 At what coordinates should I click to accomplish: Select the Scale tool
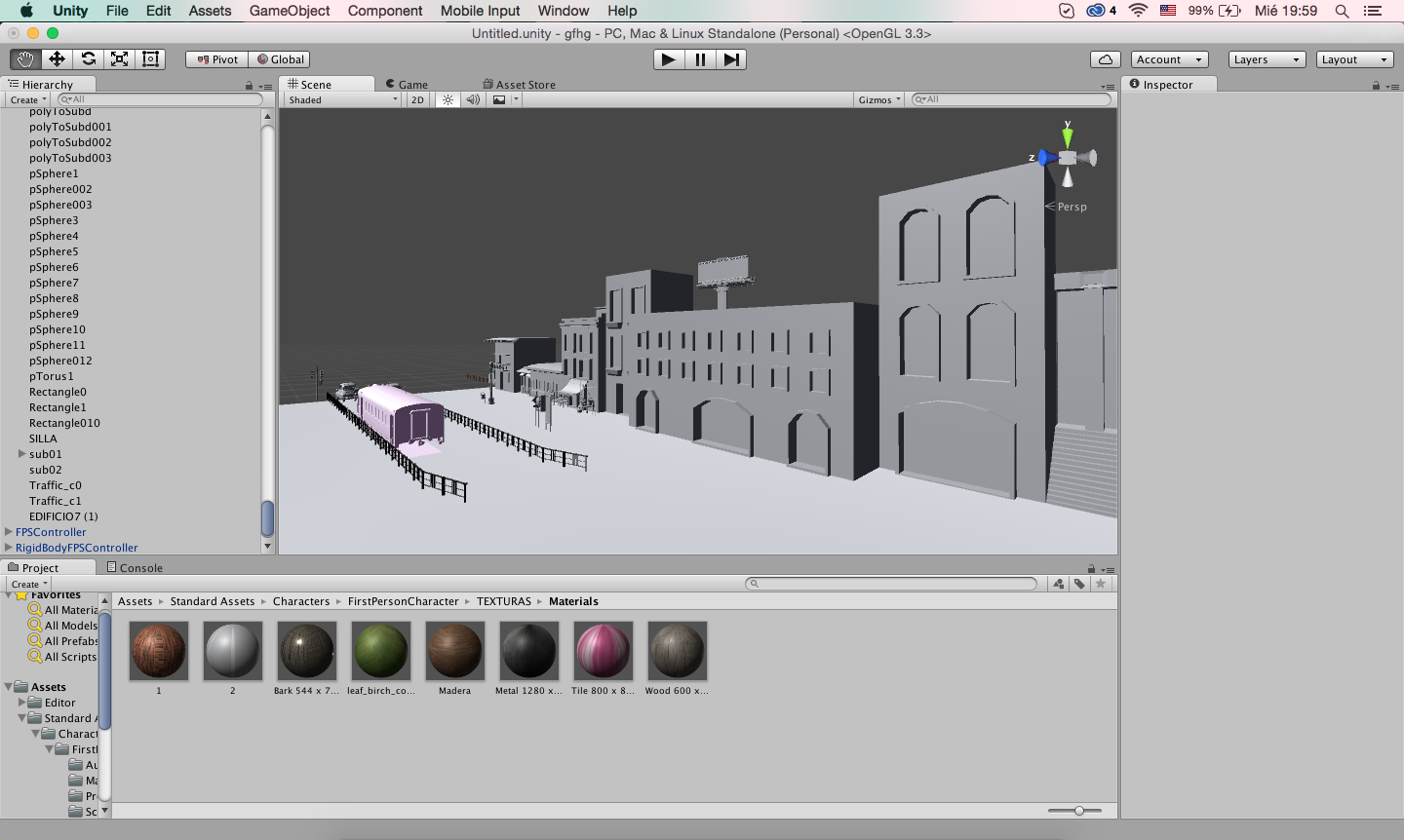[118, 58]
